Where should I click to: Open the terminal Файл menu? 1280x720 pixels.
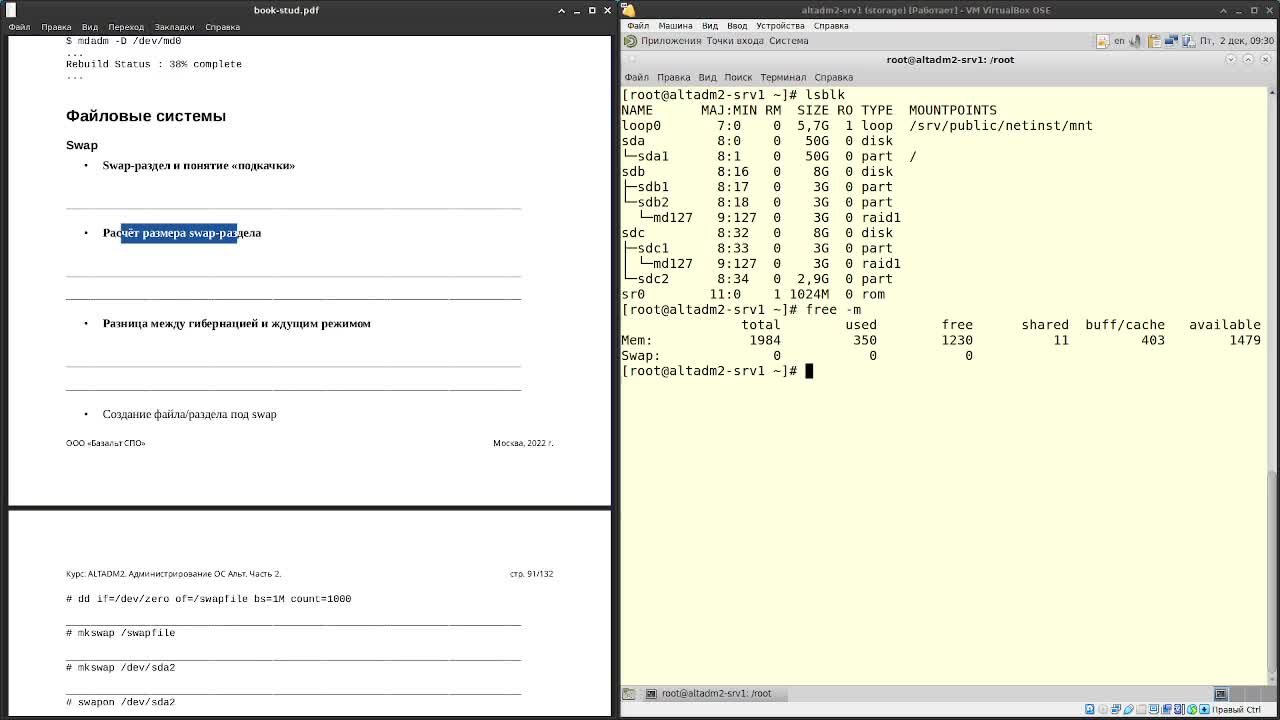(x=637, y=77)
